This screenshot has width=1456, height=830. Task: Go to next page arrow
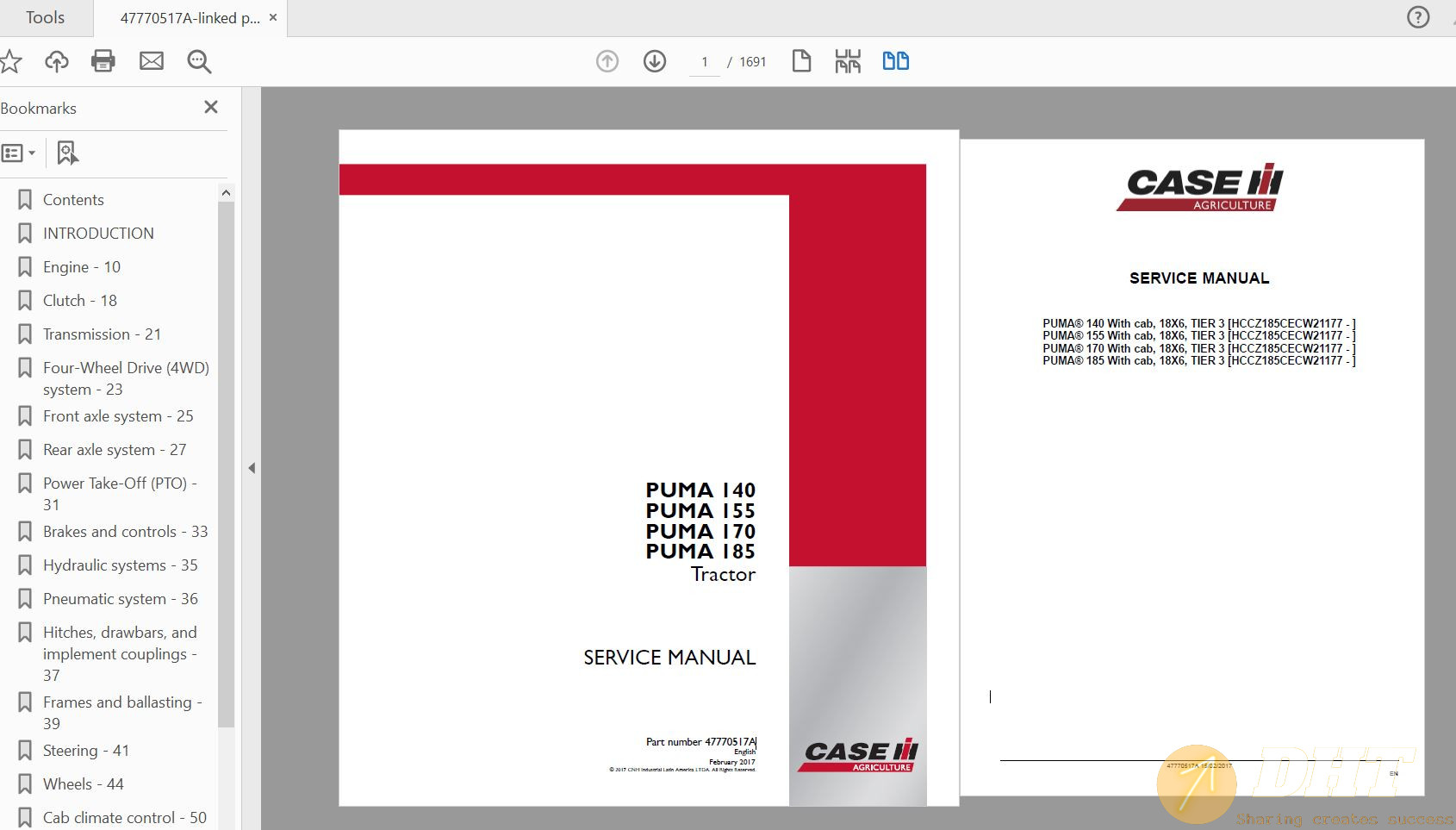coord(655,61)
